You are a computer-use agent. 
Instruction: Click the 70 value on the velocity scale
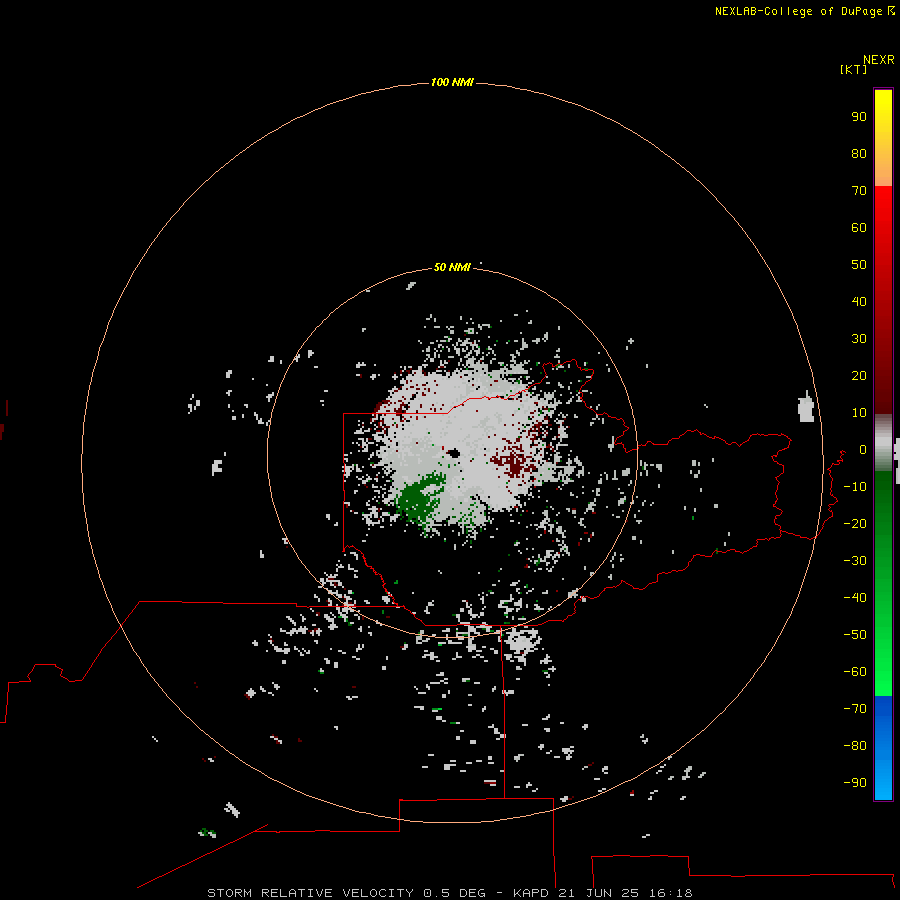pyautogui.click(x=859, y=191)
